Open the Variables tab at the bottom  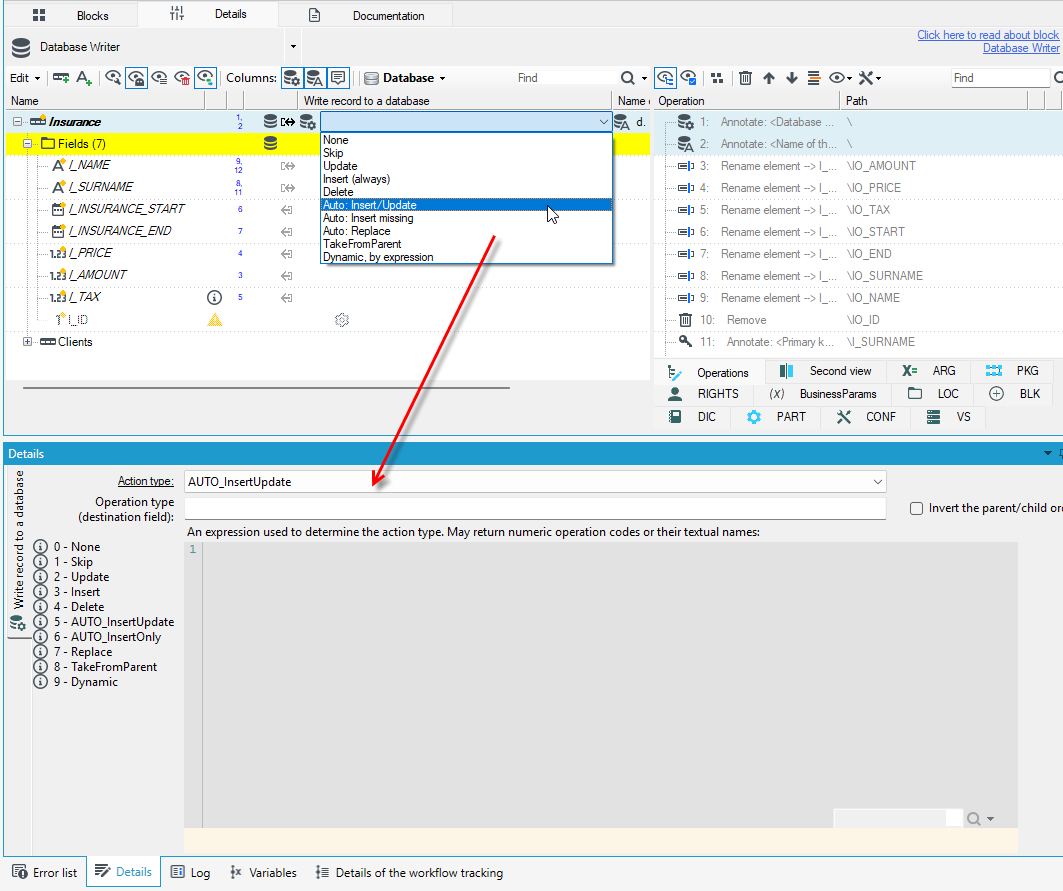[263, 872]
